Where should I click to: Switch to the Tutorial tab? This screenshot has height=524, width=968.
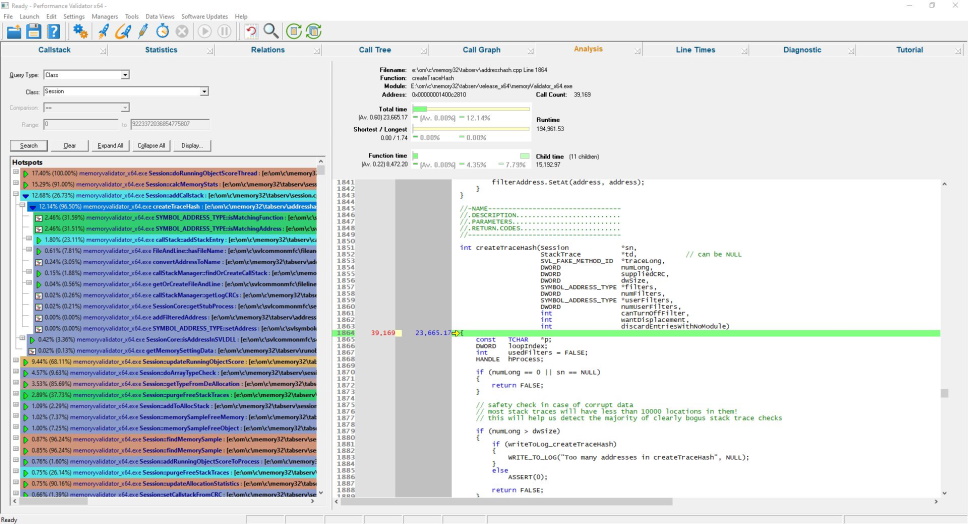(x=909, y=50)
